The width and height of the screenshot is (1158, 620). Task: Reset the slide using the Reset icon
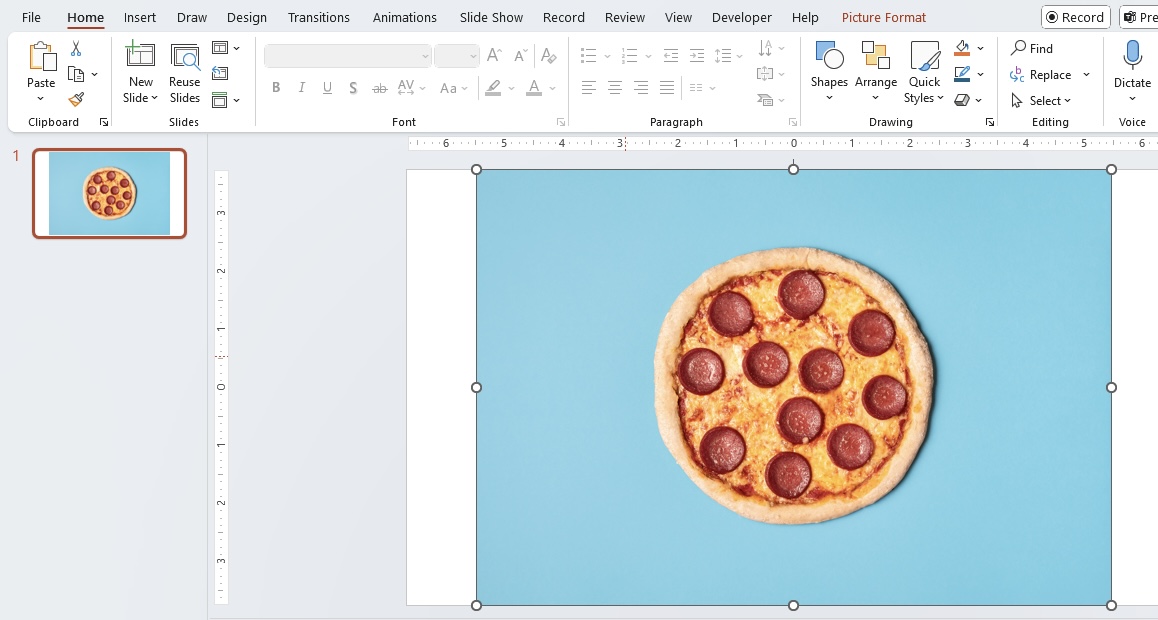219,73
